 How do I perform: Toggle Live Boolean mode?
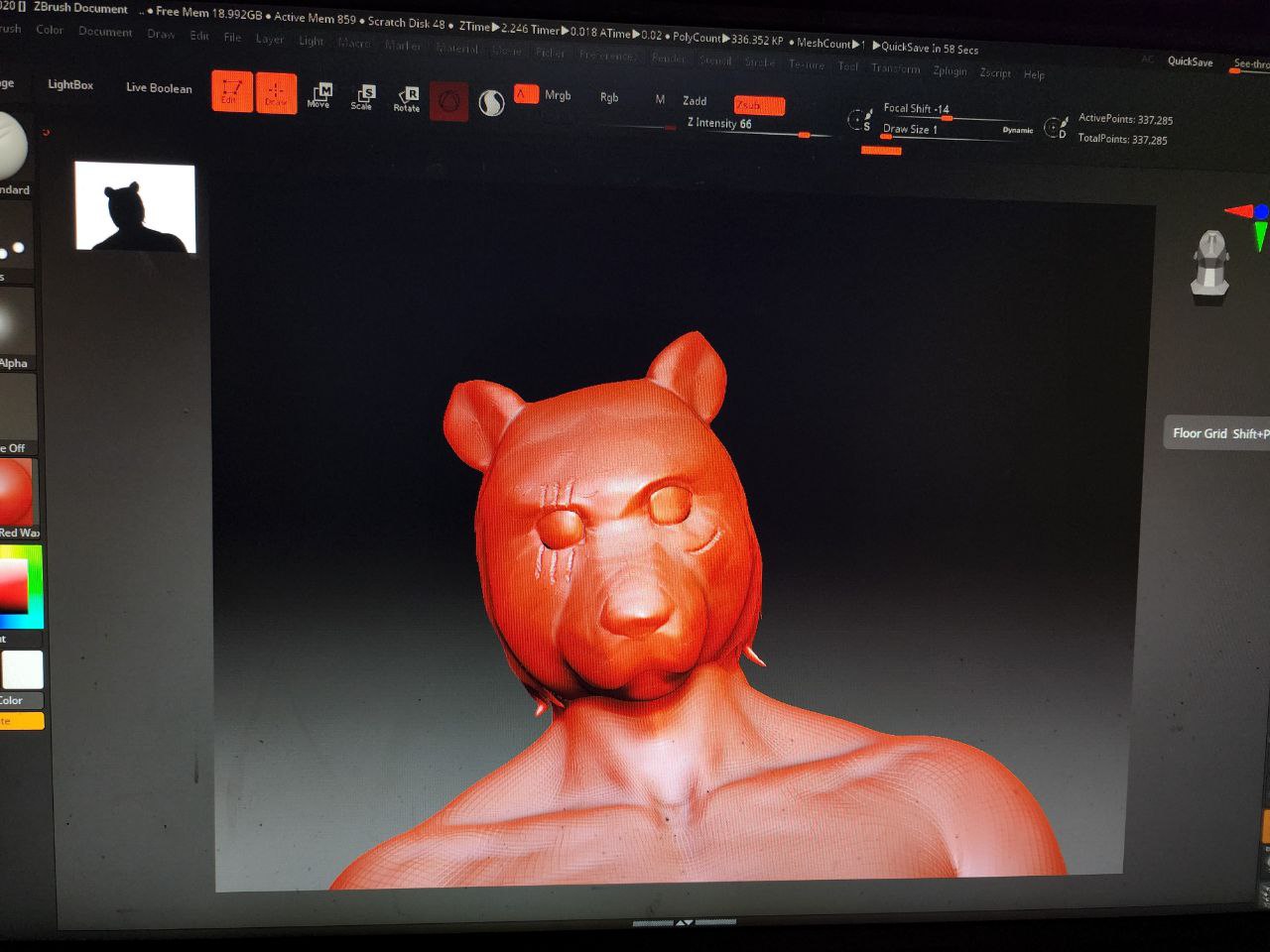159,88
